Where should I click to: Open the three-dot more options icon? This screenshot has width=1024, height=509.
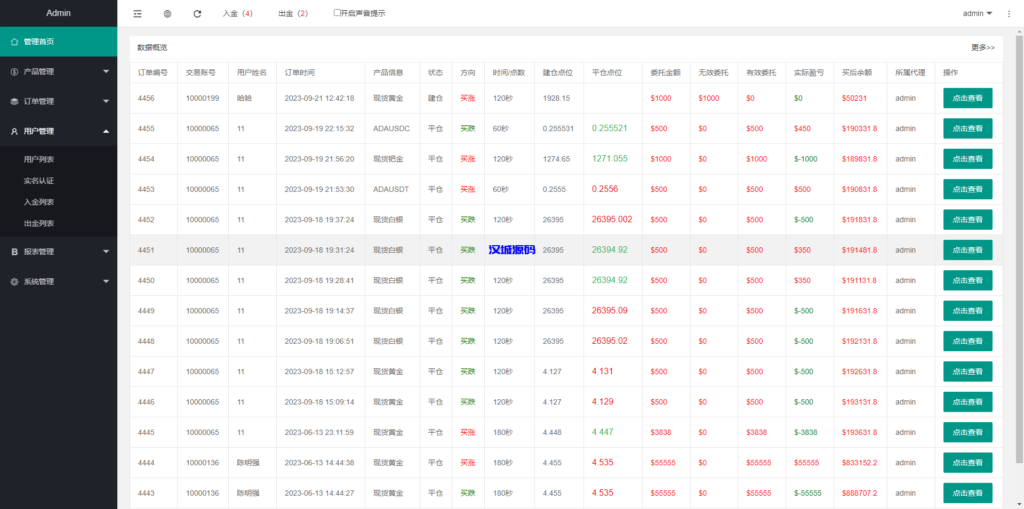pyautogui.click(x=1010, y=14)
